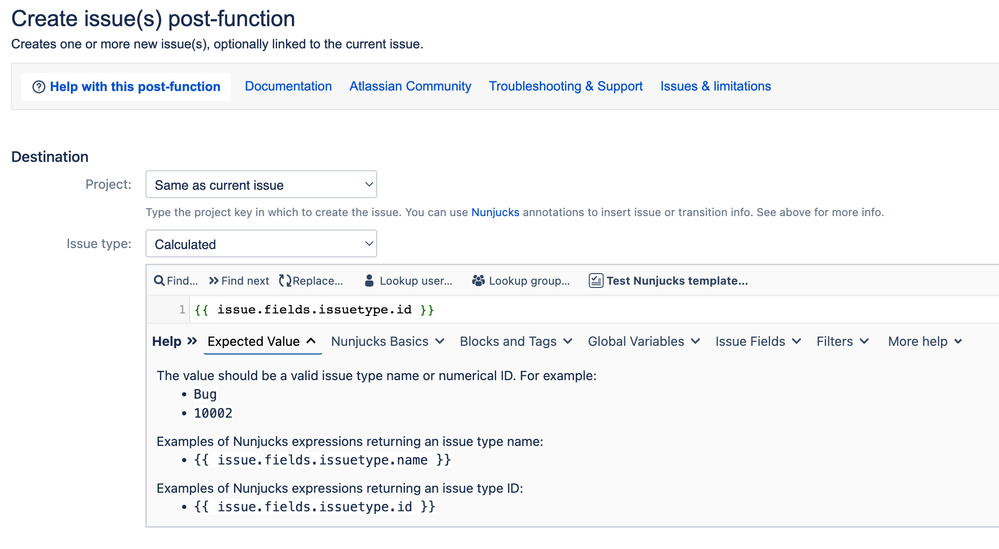
Task: Click Test Nunjucks template... button
Action: [x=668, y=281]
